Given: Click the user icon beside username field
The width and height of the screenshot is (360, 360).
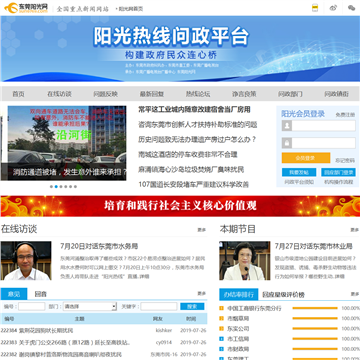Looking at the screenshot, I should point(287,126).
